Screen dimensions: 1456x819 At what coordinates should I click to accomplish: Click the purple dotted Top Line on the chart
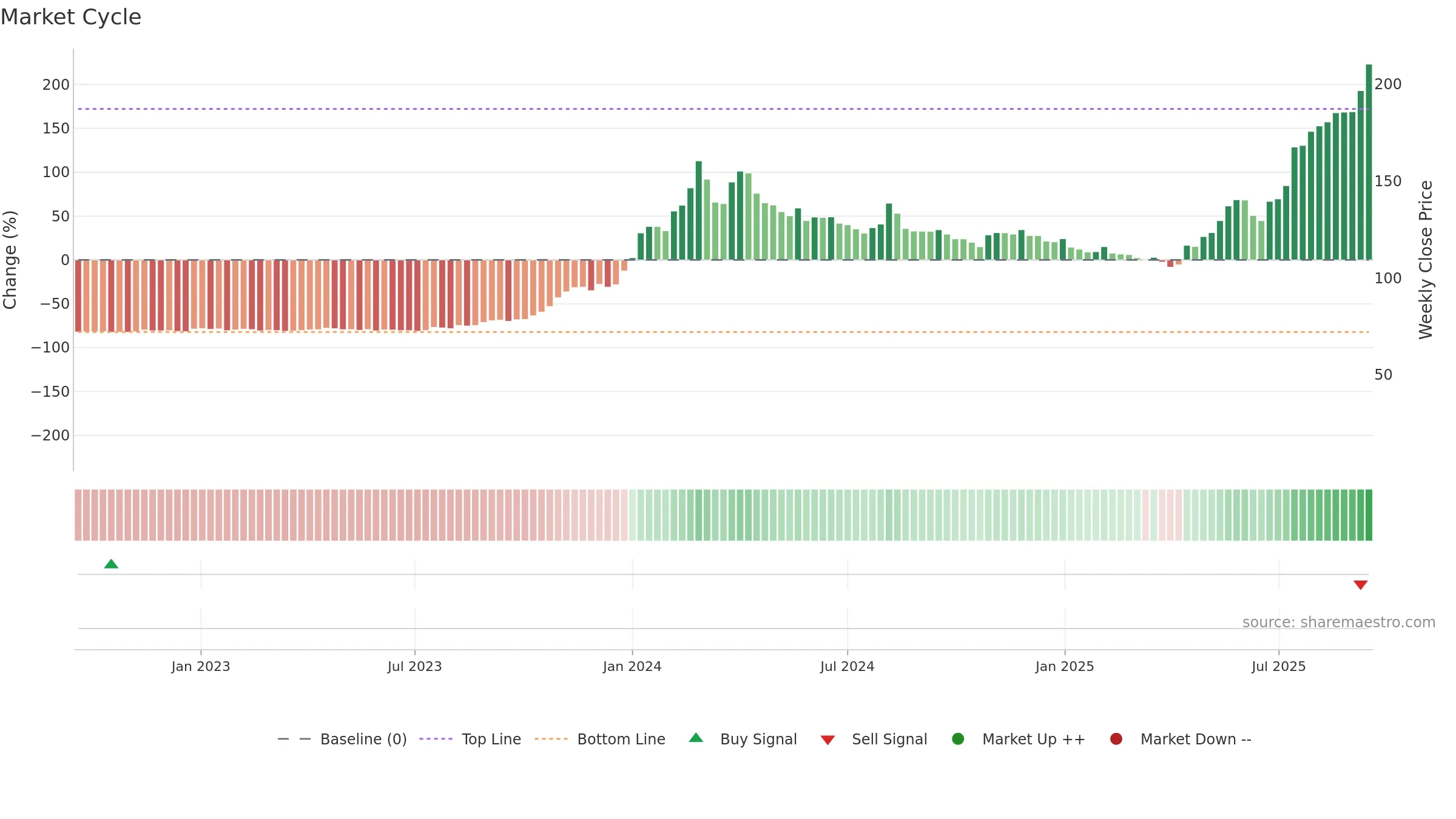[x=723, y=109]
